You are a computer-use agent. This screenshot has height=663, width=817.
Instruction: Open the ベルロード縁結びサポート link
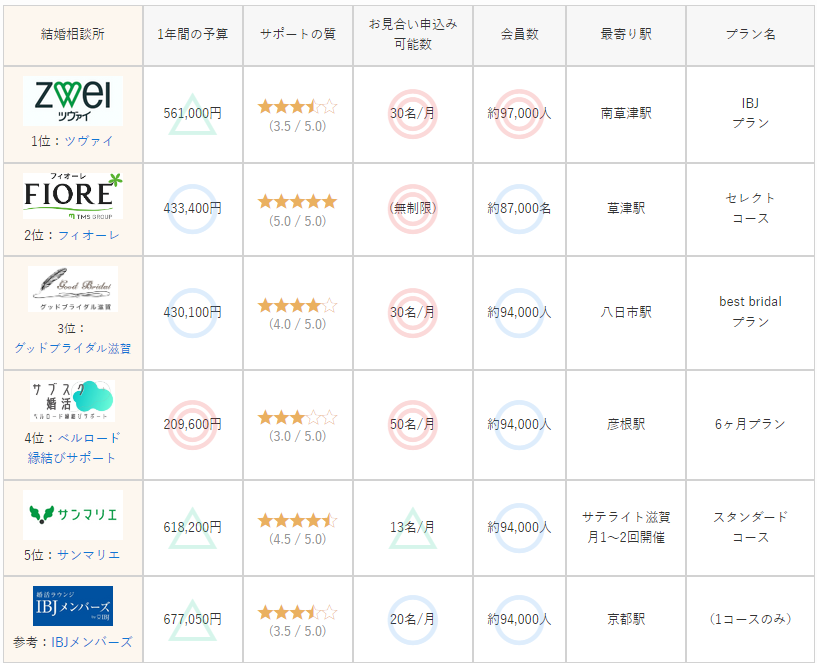(72, 448)
